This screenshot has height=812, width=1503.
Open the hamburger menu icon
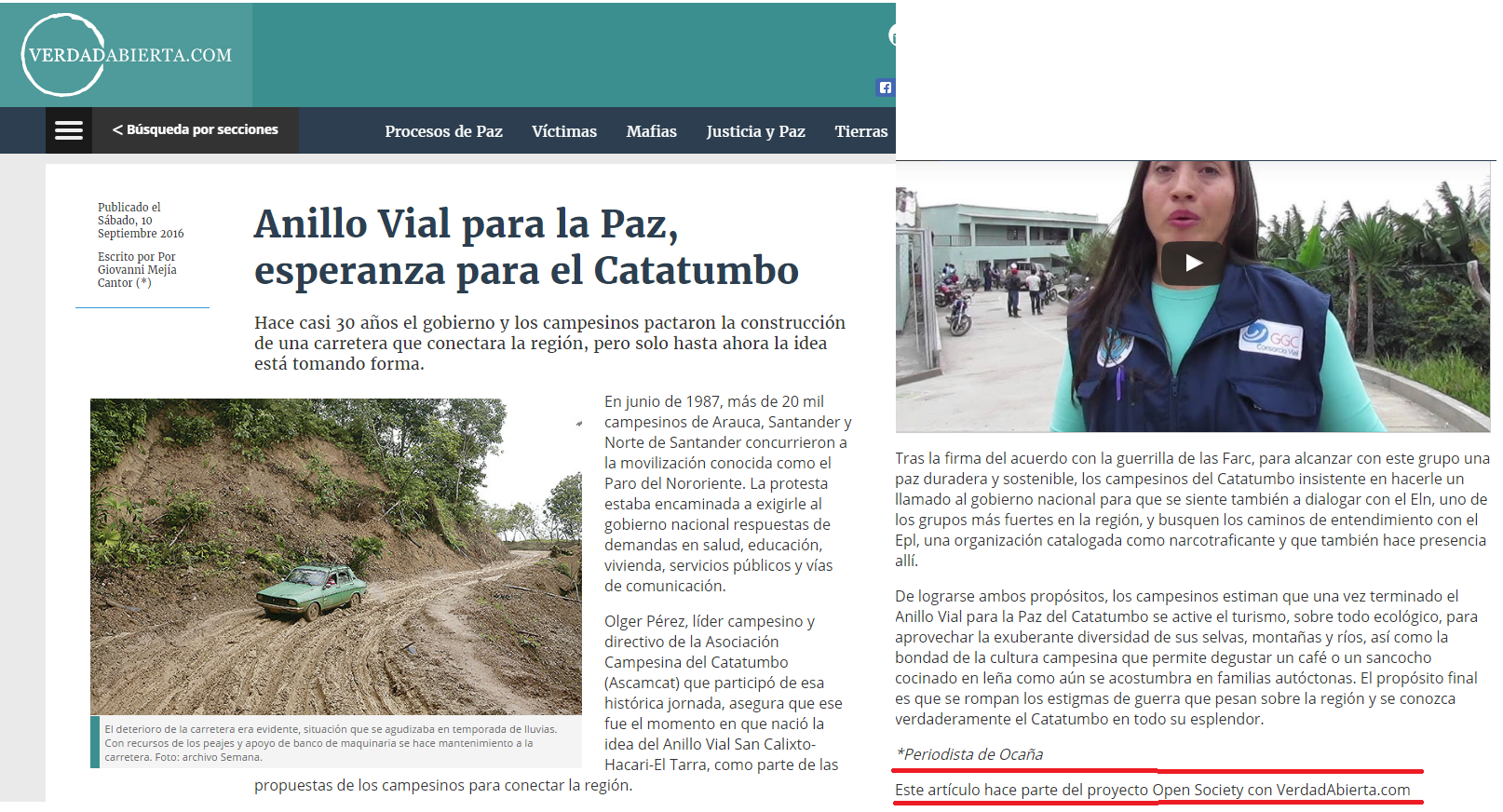point(69,130)
